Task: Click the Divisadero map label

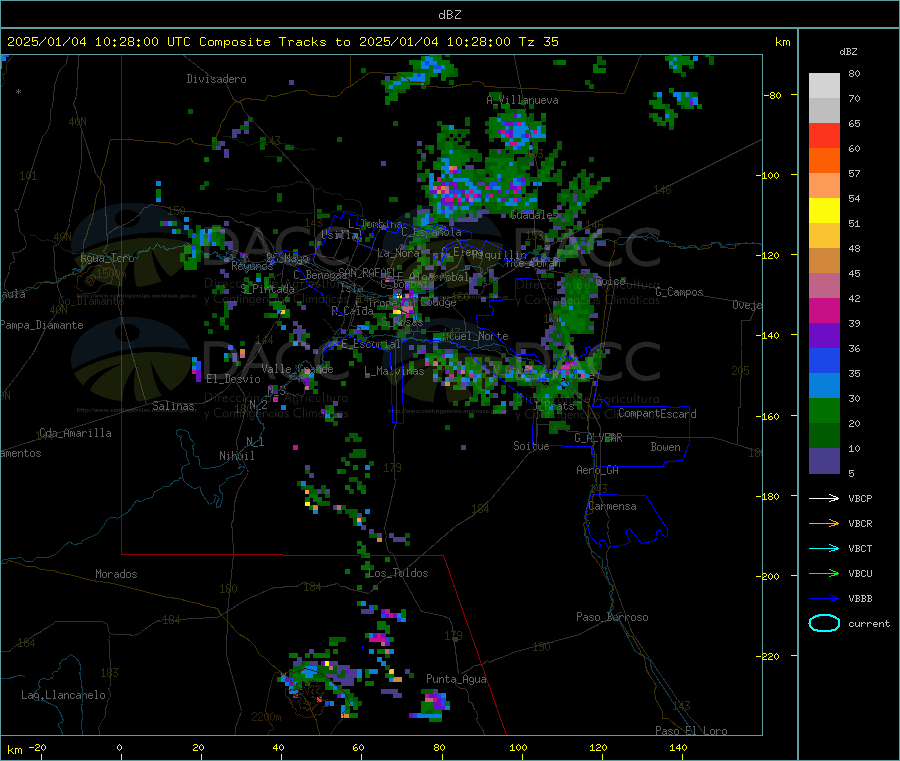Action: coord(216,79)
